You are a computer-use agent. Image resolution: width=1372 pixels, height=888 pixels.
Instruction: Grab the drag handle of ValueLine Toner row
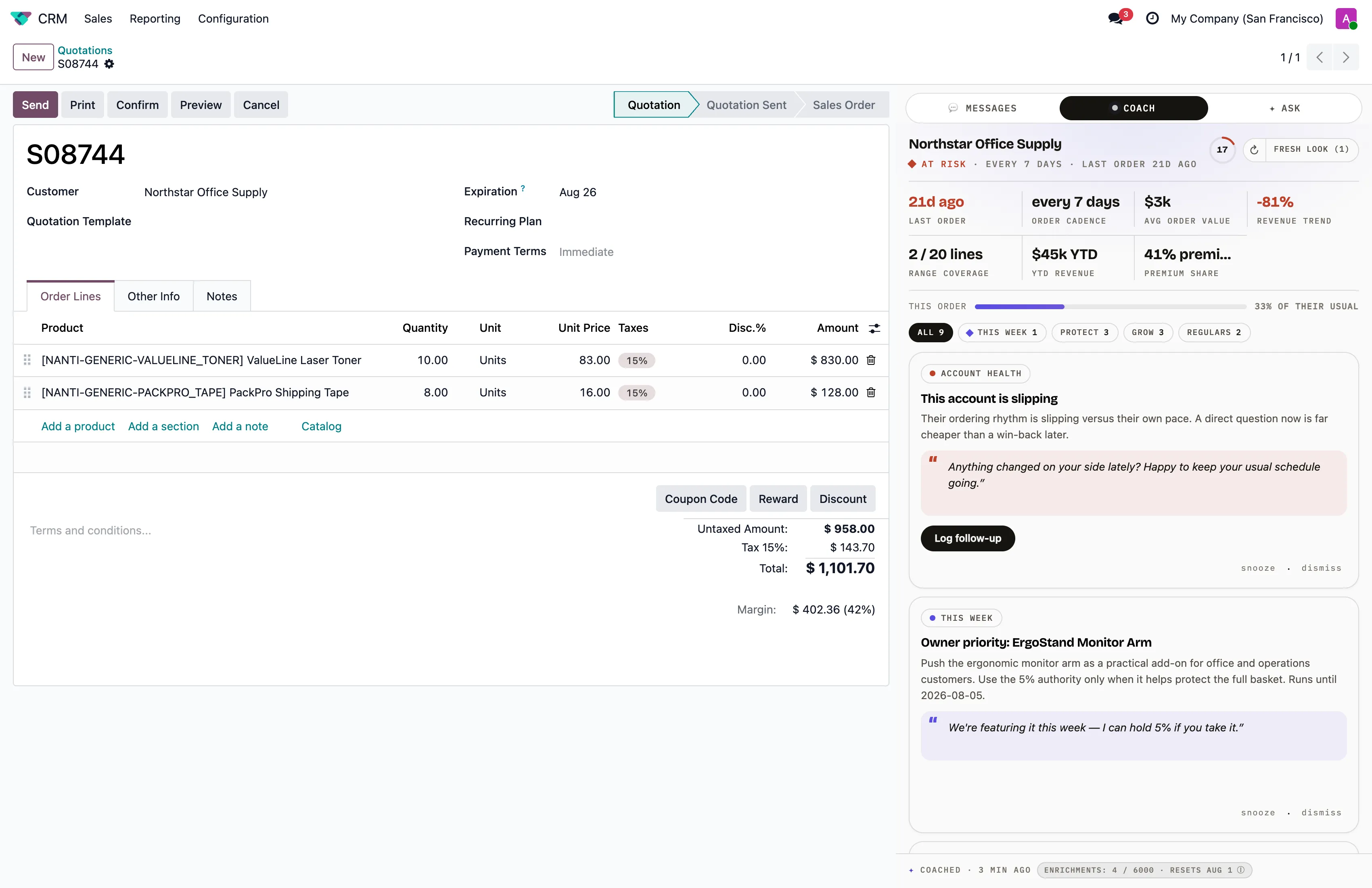tap(27, 360)
